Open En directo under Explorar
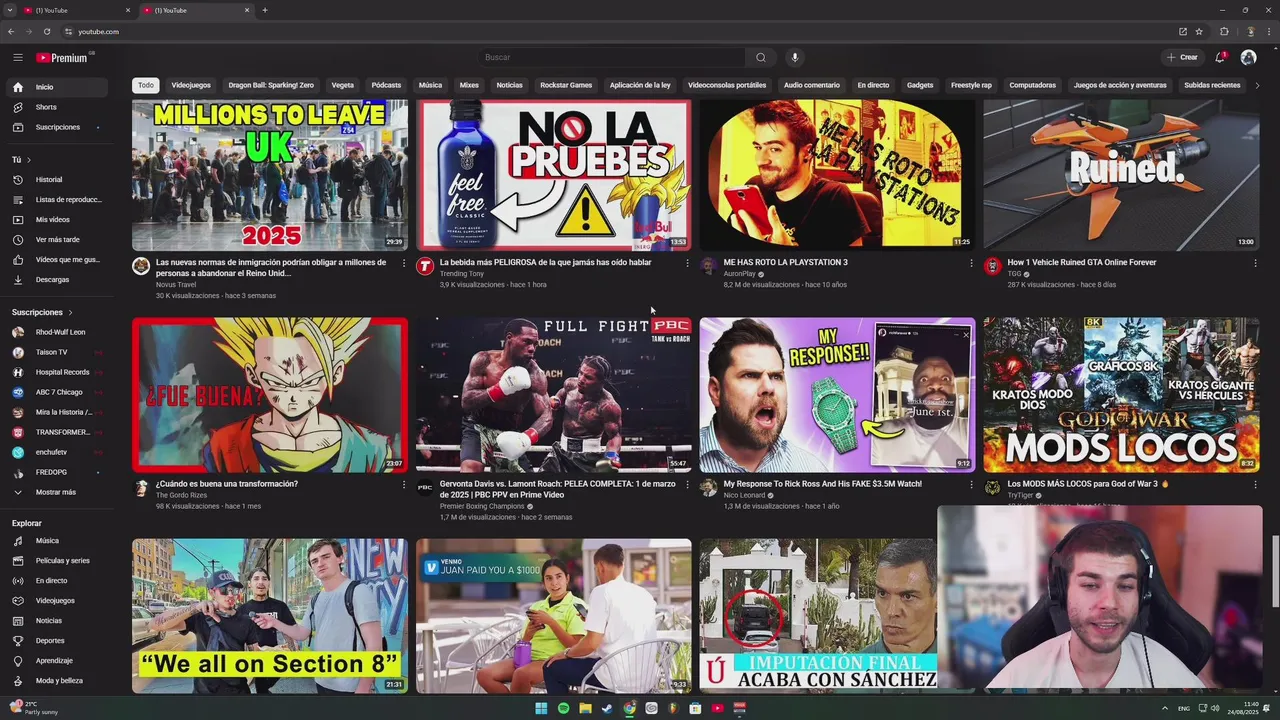Screen dimensions: 1280x720 click(58, 581)
